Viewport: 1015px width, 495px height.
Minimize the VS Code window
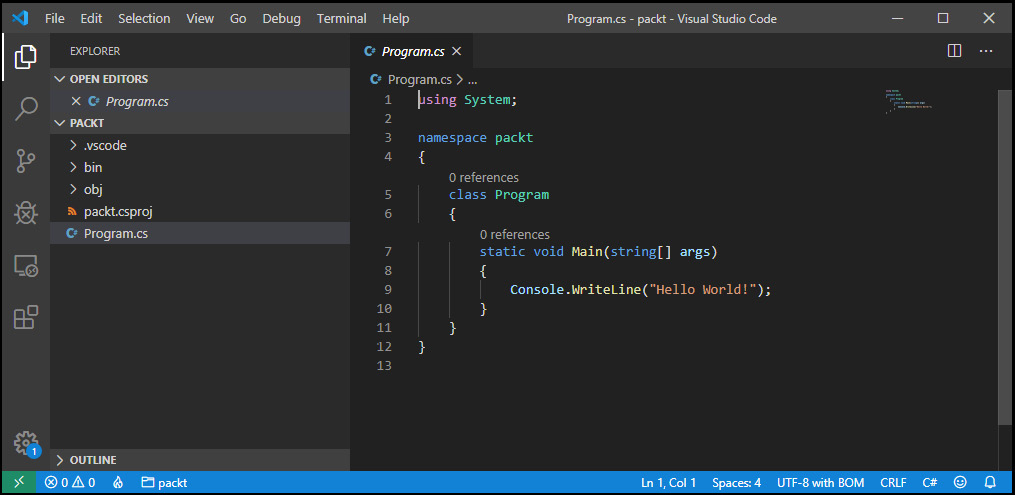pos(897,18)
